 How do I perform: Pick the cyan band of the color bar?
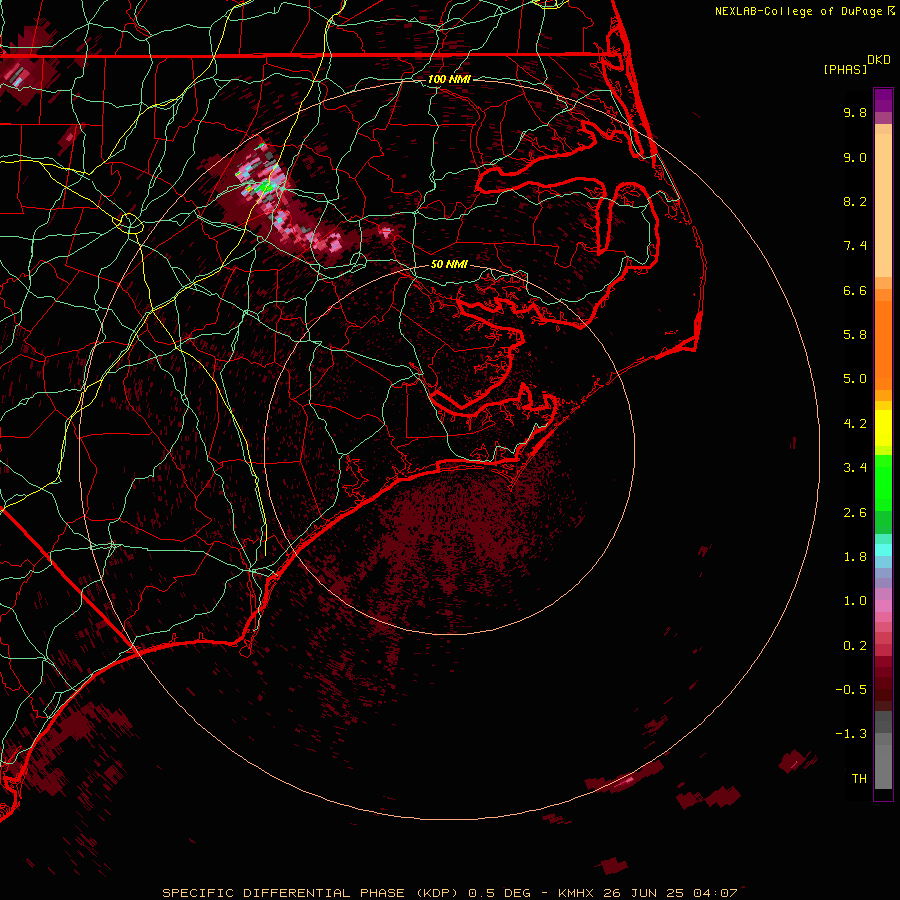[883, 550]
